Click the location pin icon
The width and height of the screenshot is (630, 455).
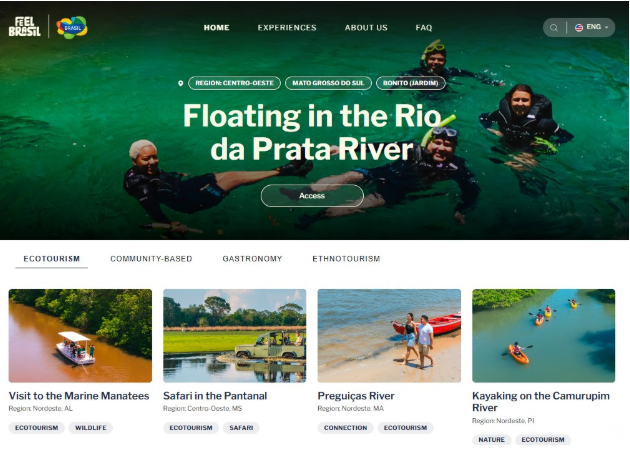(x=180, y=83)
